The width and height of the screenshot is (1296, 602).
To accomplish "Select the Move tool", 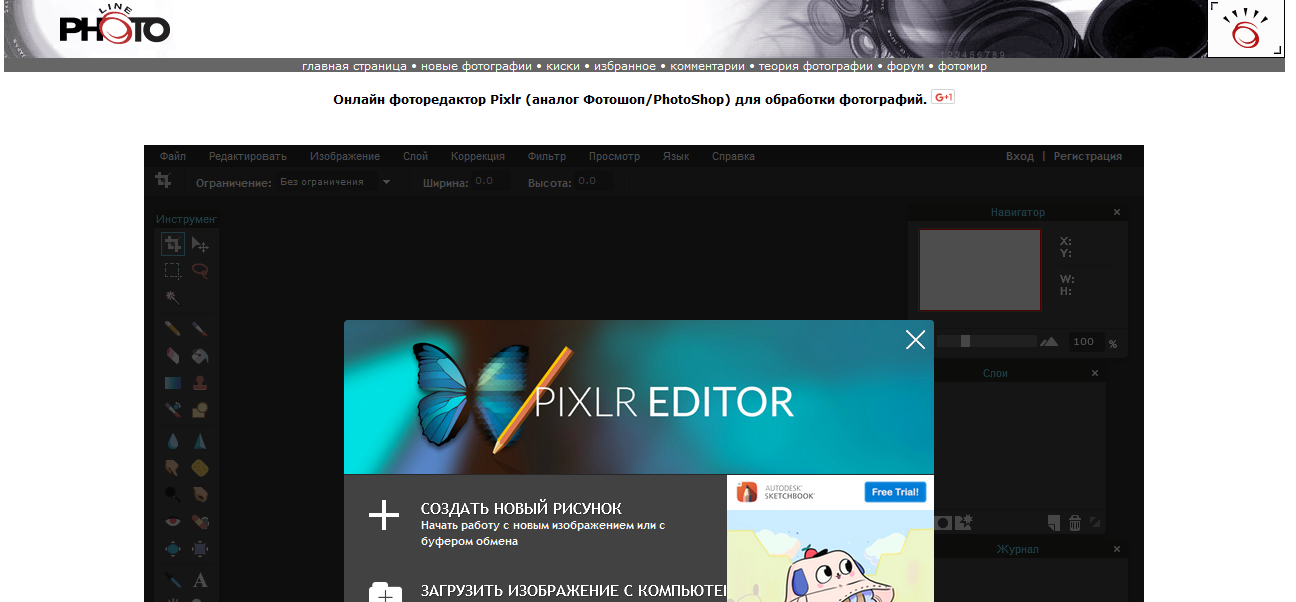I will pyautogui.click(x=200, y=244).
